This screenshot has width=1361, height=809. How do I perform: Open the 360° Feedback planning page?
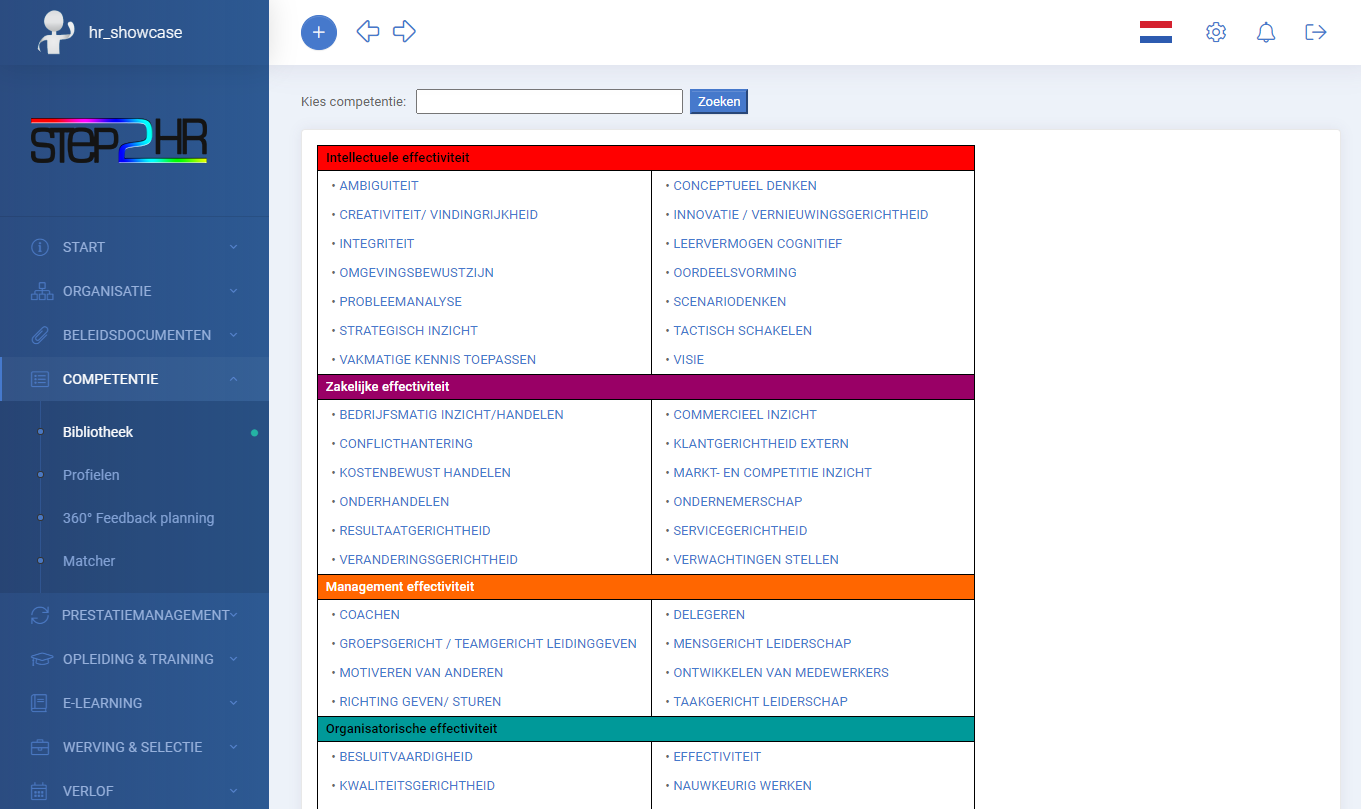(x=138, y=518)
